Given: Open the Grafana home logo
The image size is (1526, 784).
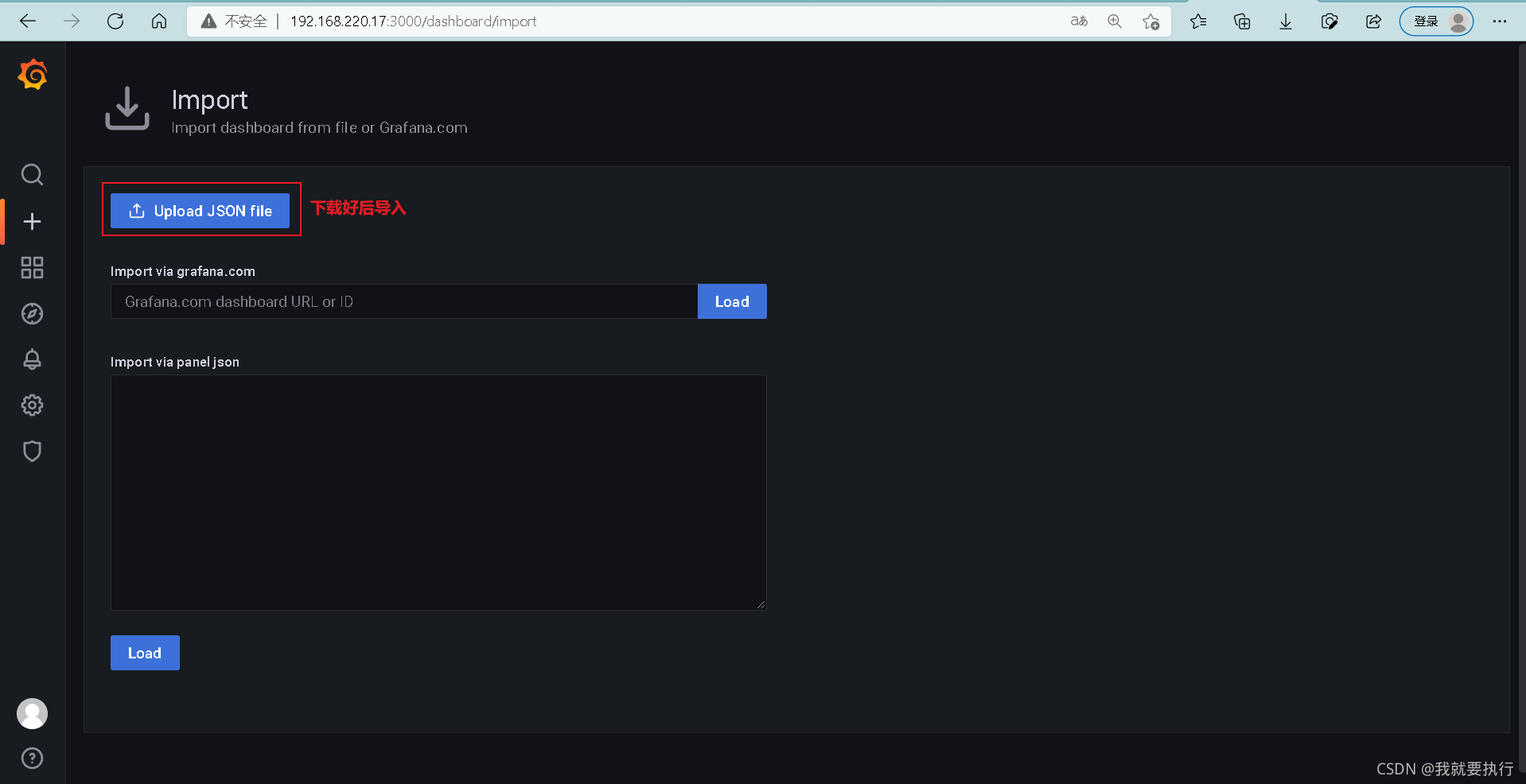Looking at the screenshot, I should (33, 75).
